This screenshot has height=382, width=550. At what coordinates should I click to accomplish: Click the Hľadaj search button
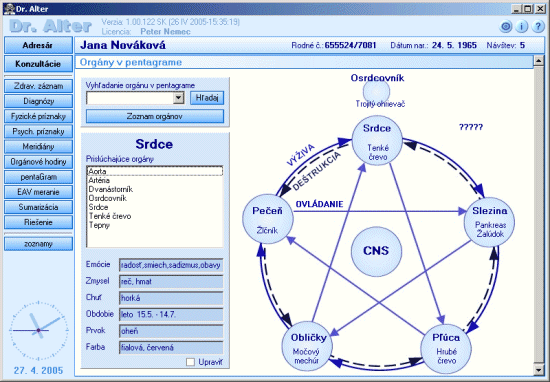207,98
